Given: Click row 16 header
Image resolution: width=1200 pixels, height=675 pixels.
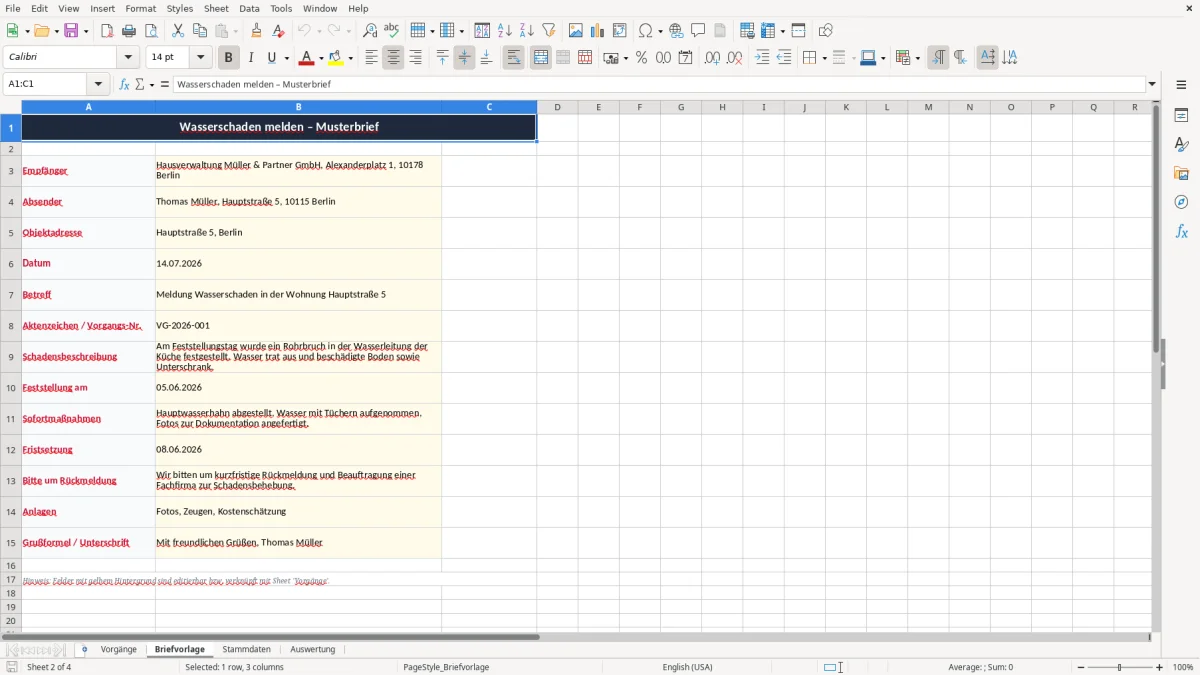Looking at the screenshot, I should [x=11, y=566].
